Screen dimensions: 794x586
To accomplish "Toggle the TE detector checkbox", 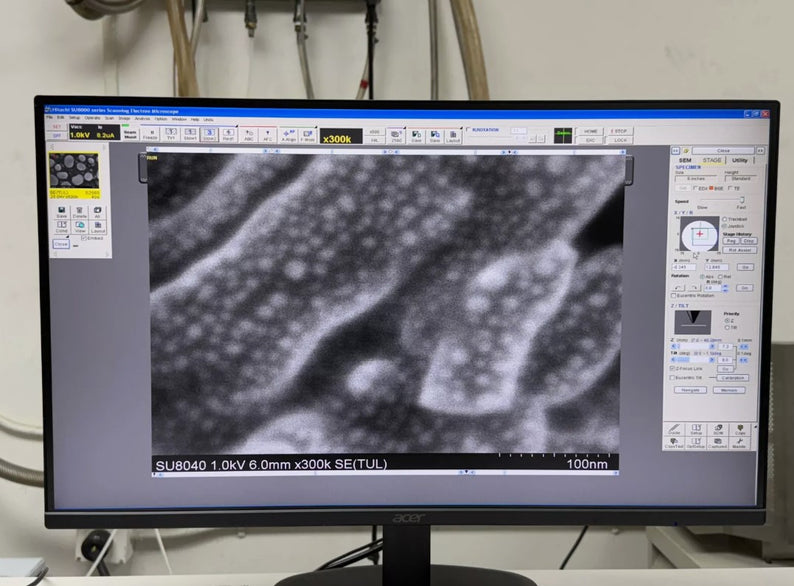I will [730, 188].
